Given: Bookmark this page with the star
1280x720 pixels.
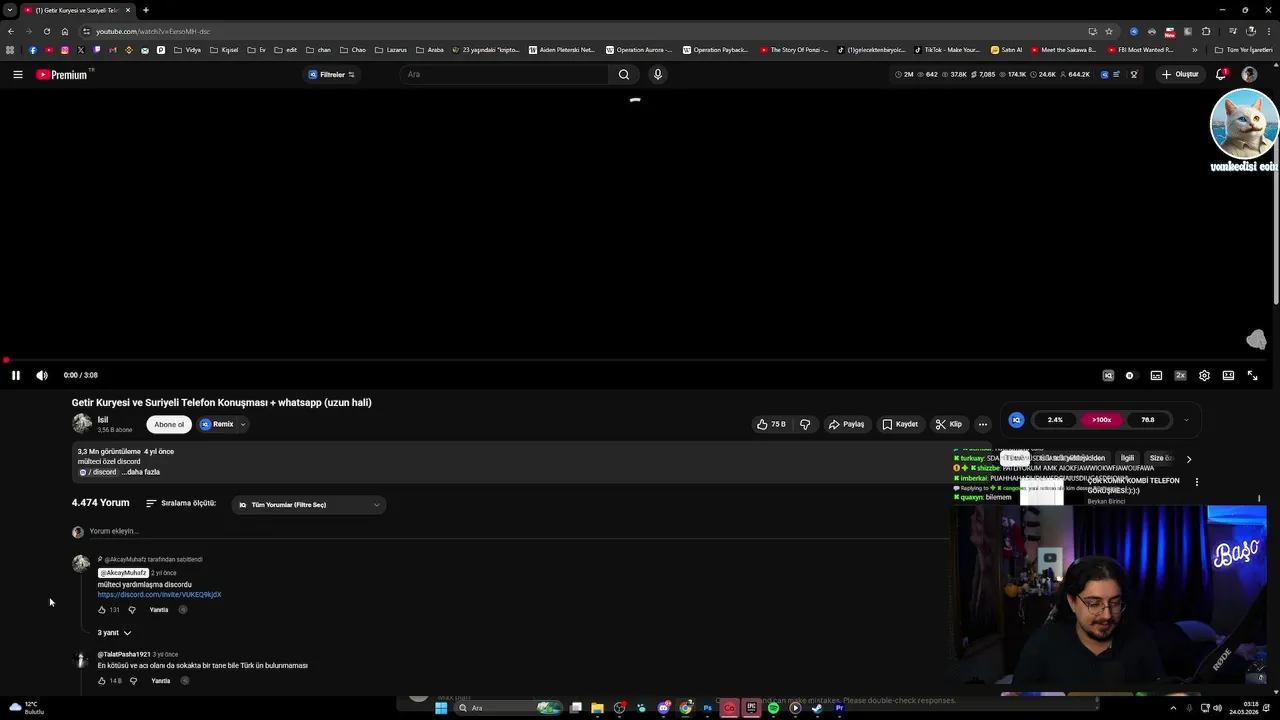Looking at the screenshot, I should [x=1108, y=31].
